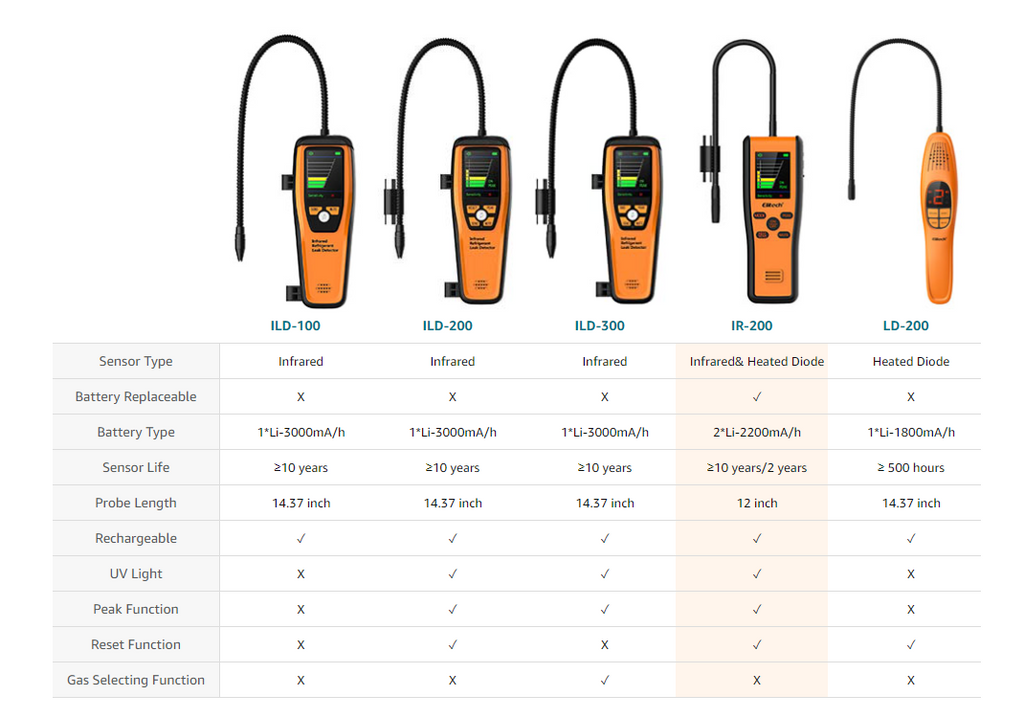Viewport: 1024px width, 718px height.
Task: Click the ILD-300 Gas Selecting Function checkmark
Action: click(x=605, y=680)
